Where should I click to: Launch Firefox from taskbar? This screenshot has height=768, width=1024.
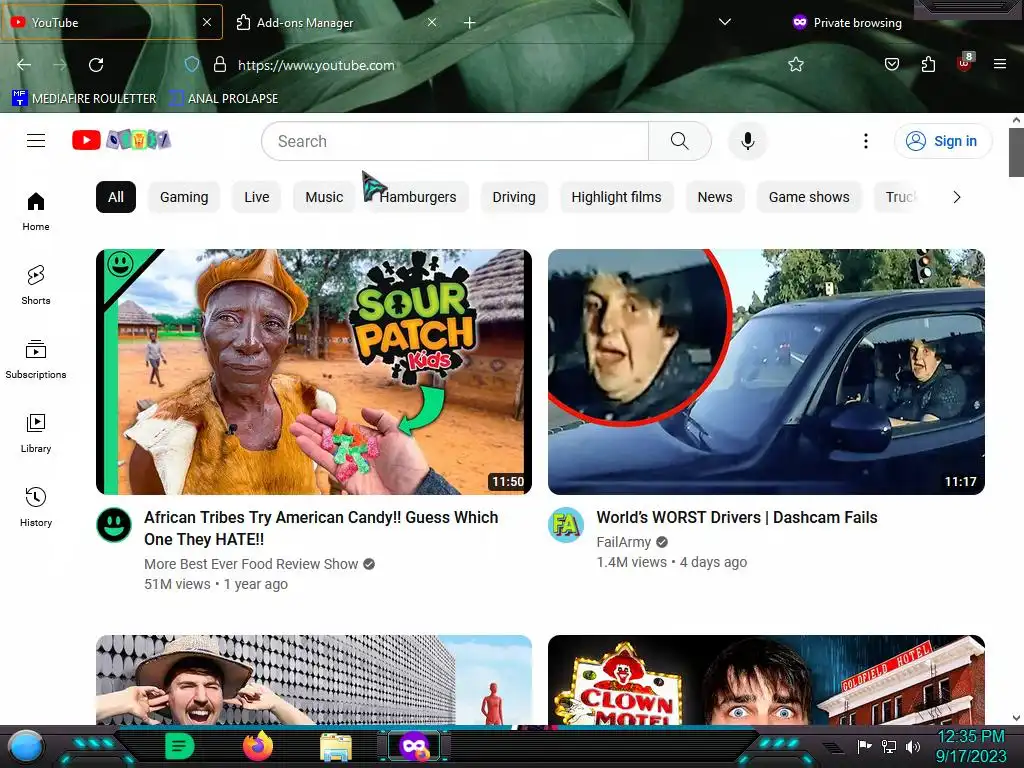tap(258, 746)
